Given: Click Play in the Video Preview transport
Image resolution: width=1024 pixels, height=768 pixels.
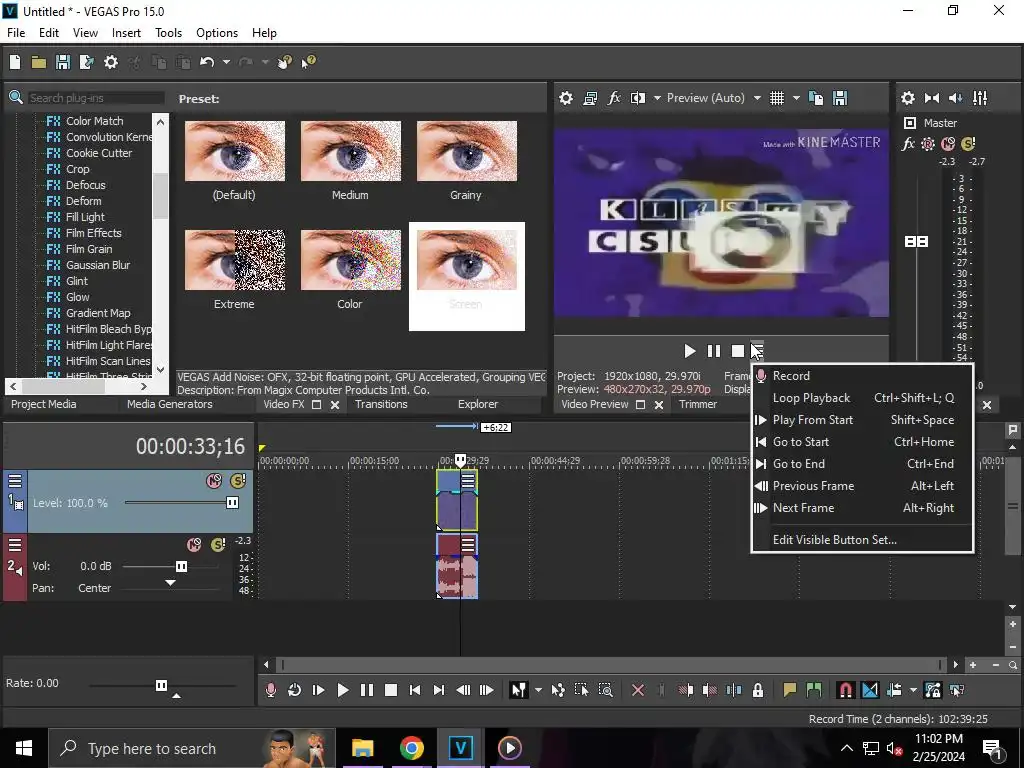Looking at the screenshot, I should click(x=690, y=351).
